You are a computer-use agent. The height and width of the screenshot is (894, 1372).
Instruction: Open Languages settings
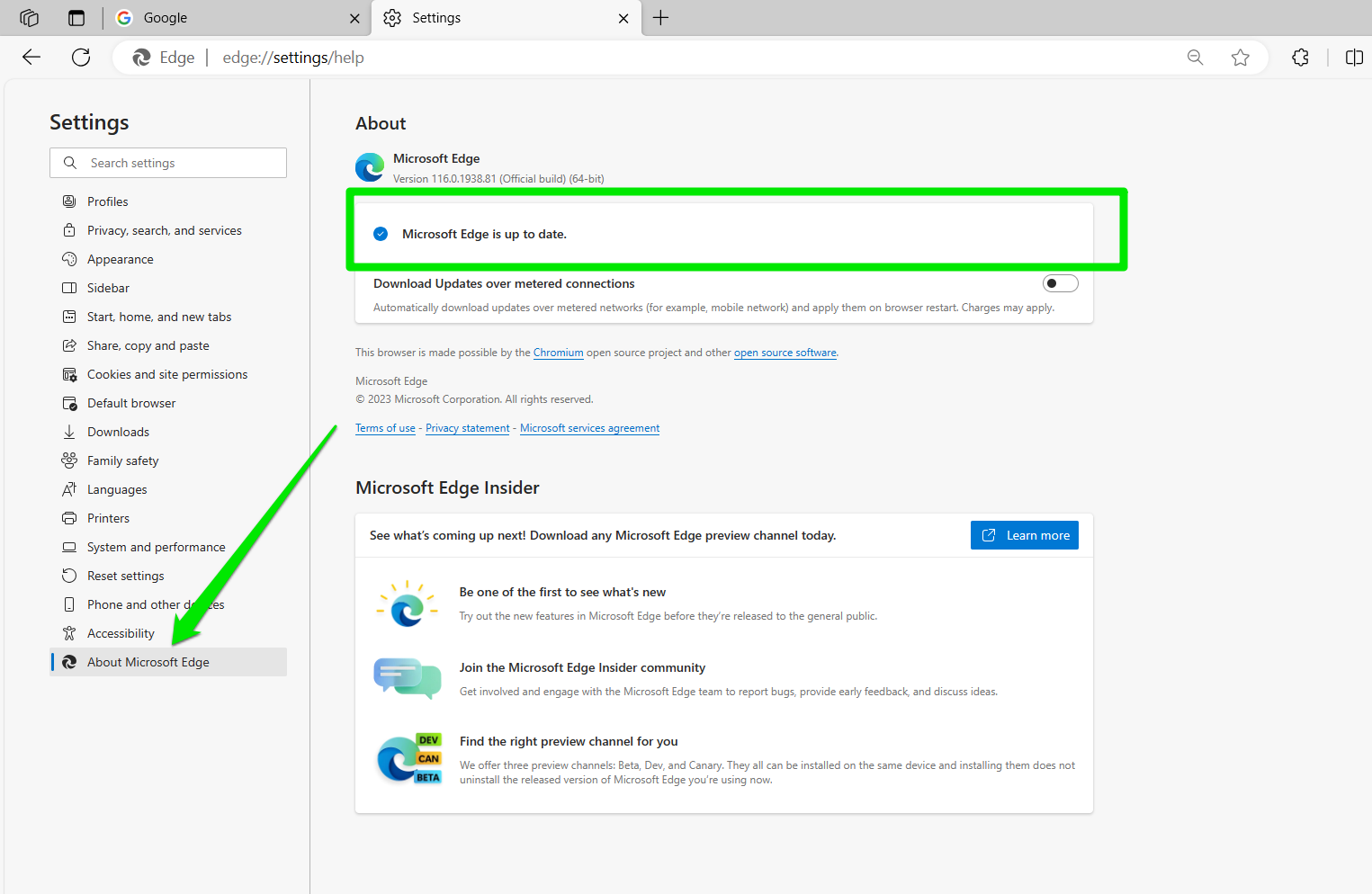168,489
